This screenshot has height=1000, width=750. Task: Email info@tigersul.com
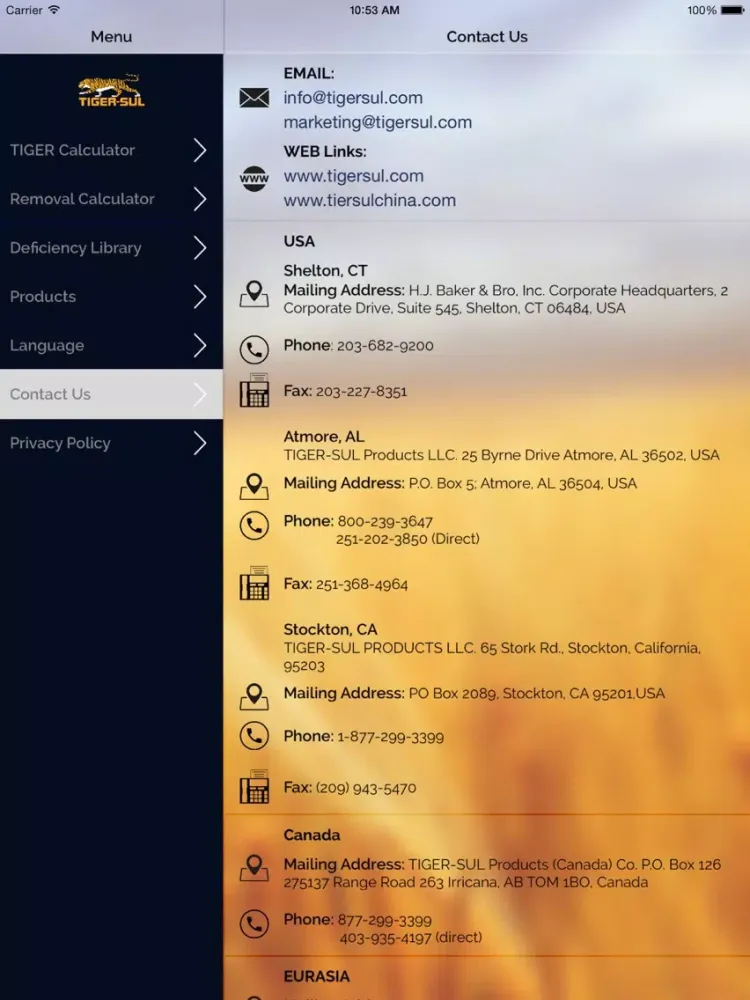[x=353, y=98]
